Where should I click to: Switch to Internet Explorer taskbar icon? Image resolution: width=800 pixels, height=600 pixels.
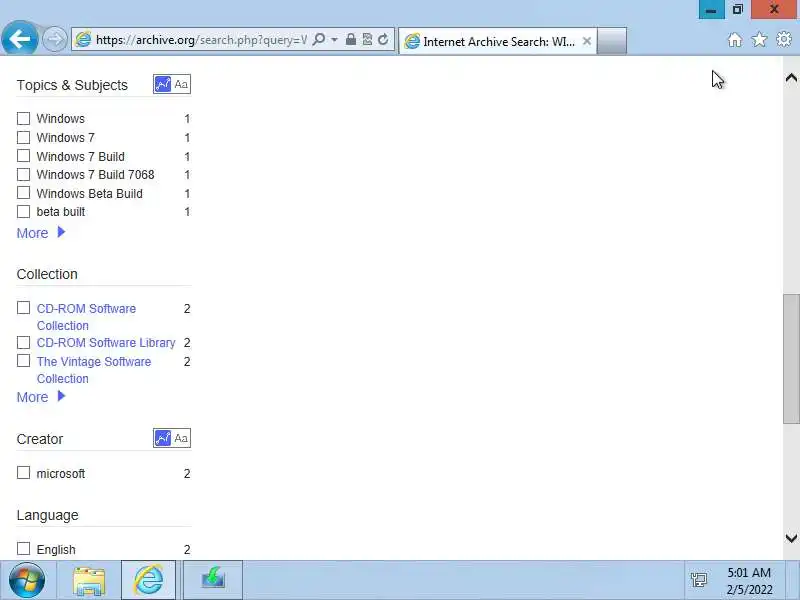[148, 580]
